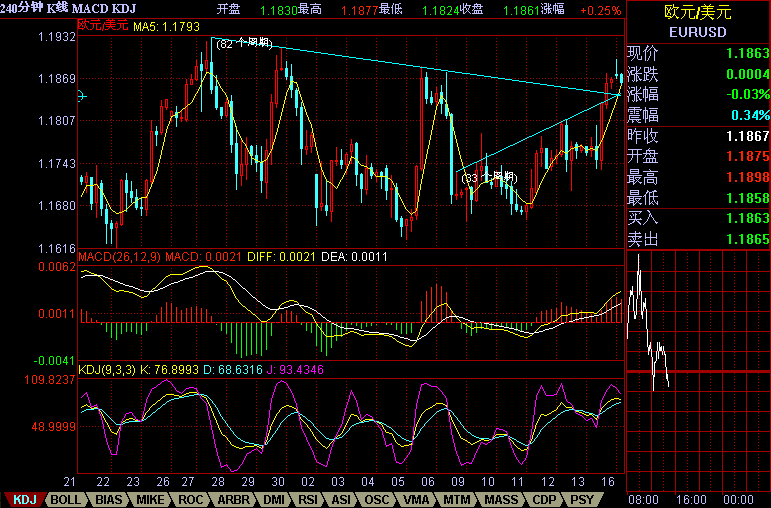Click the 08:00 label on the intraday chart
The width and height of the screenshot is (771, 508).
(x=643, y=501)
